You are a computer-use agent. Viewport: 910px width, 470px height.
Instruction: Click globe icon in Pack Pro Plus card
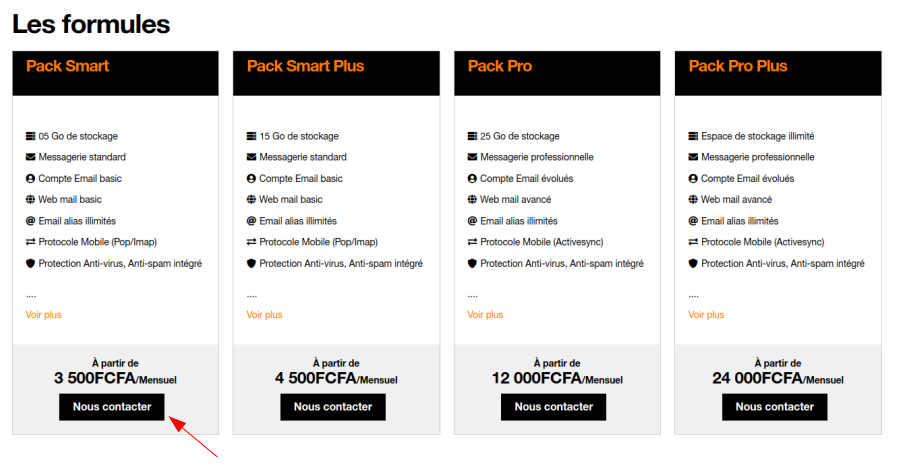pyautogui.click(x=693, y=200)
